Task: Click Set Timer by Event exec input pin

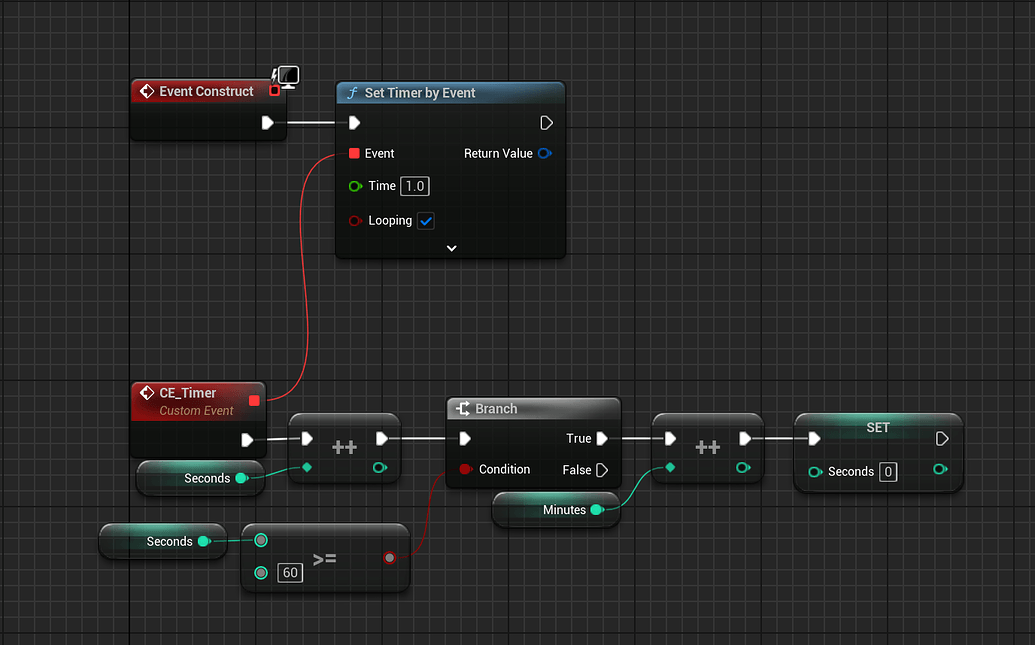Action: 354,123
